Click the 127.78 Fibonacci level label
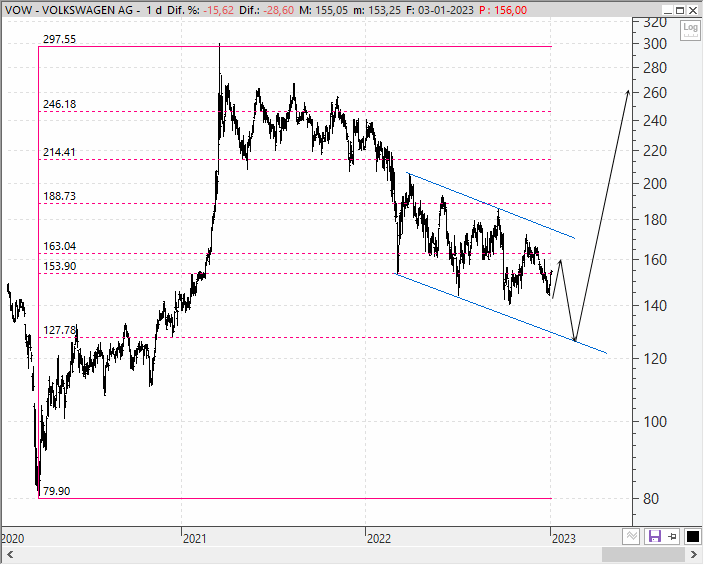704x565 pixels. [59, 330]
